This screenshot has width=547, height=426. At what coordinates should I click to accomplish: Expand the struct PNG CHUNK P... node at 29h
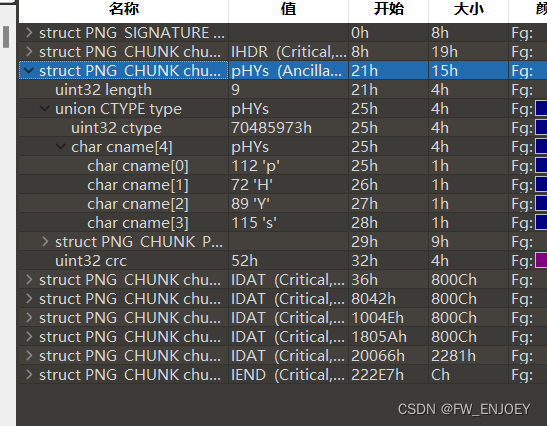(x=45, y=241)
